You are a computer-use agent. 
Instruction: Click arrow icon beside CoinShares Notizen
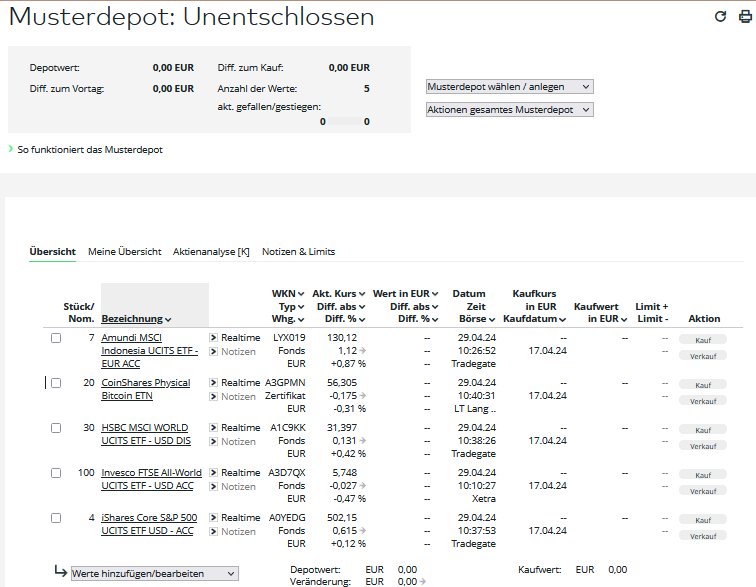(214, 396)
